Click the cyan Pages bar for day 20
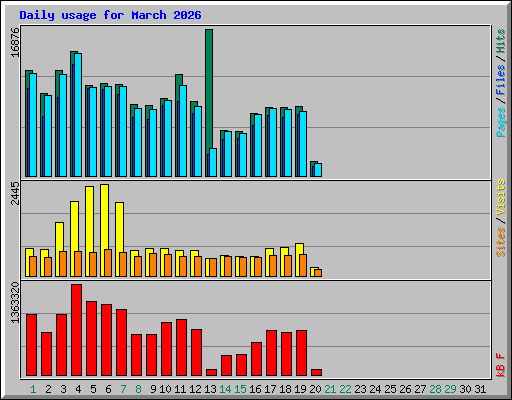 click(318, 170)
